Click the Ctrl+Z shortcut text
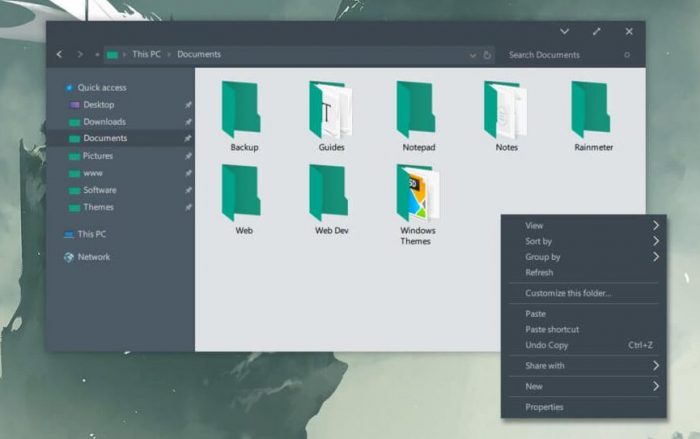 click(x=641, y=345)
